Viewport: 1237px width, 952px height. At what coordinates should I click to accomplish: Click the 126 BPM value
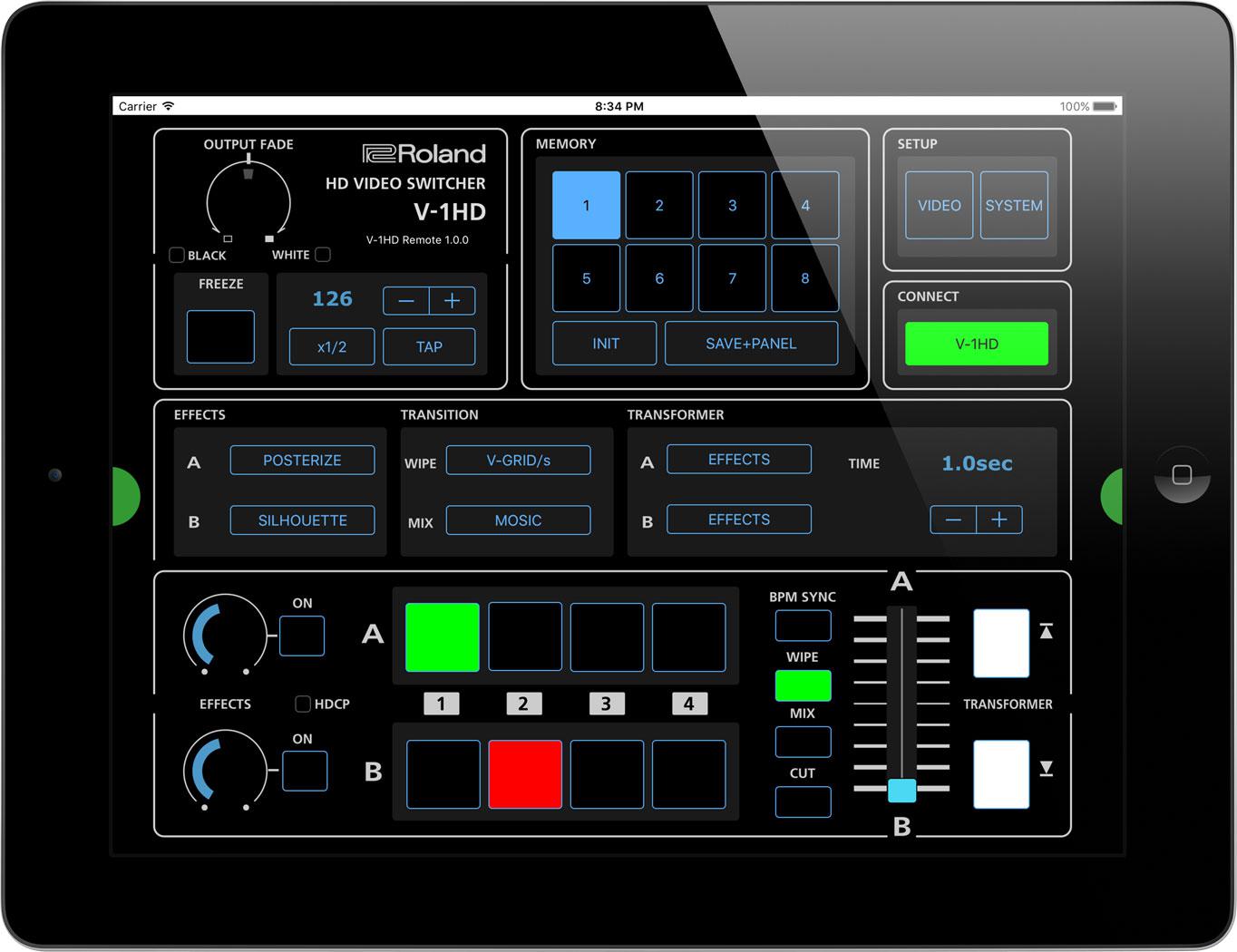coord(332,299)
